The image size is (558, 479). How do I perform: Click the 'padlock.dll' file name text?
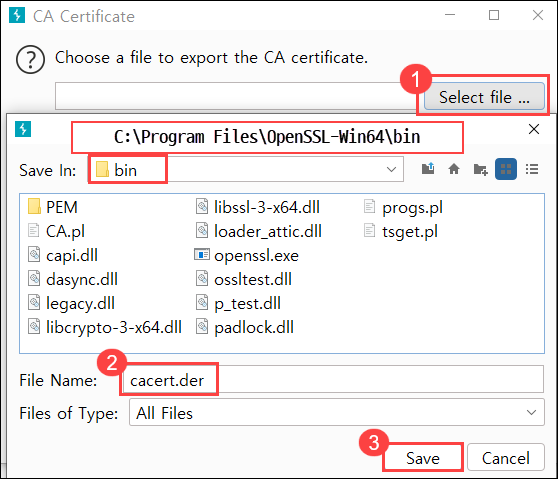click(x=254, y=327)
